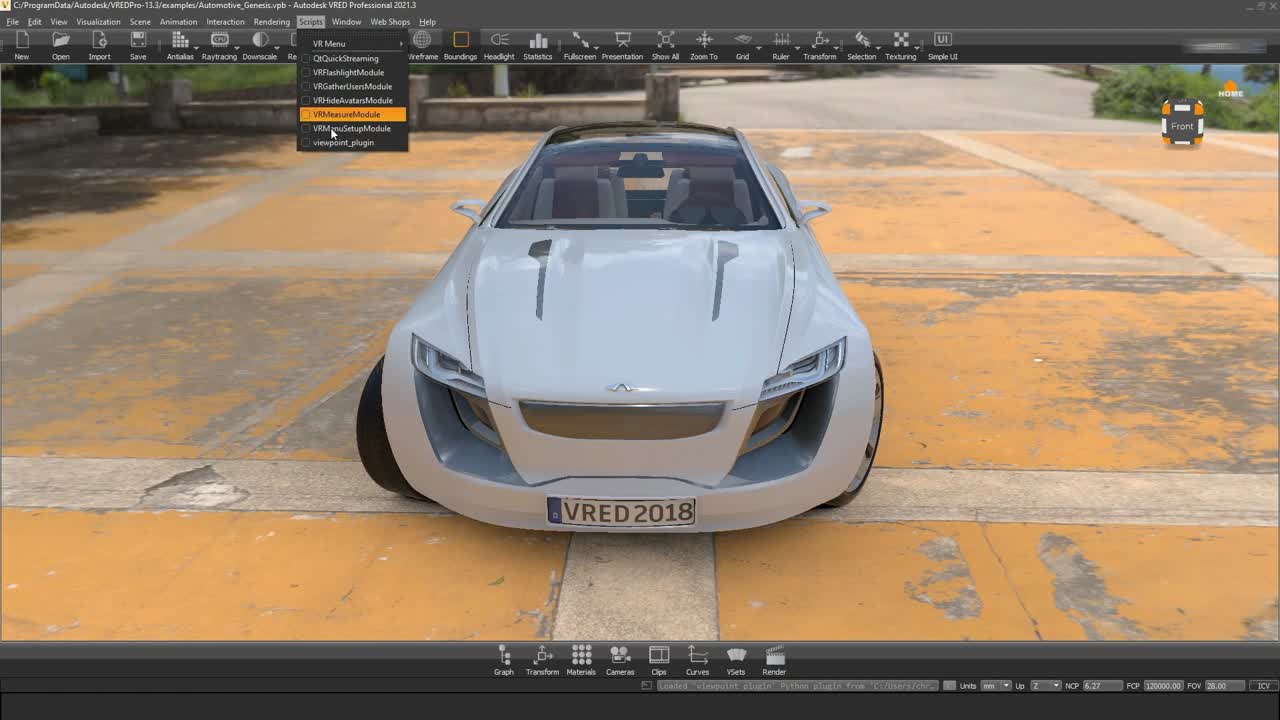The image size is (1280, 720).
Task: Start Presentation mode
Action: pos(622,45)
